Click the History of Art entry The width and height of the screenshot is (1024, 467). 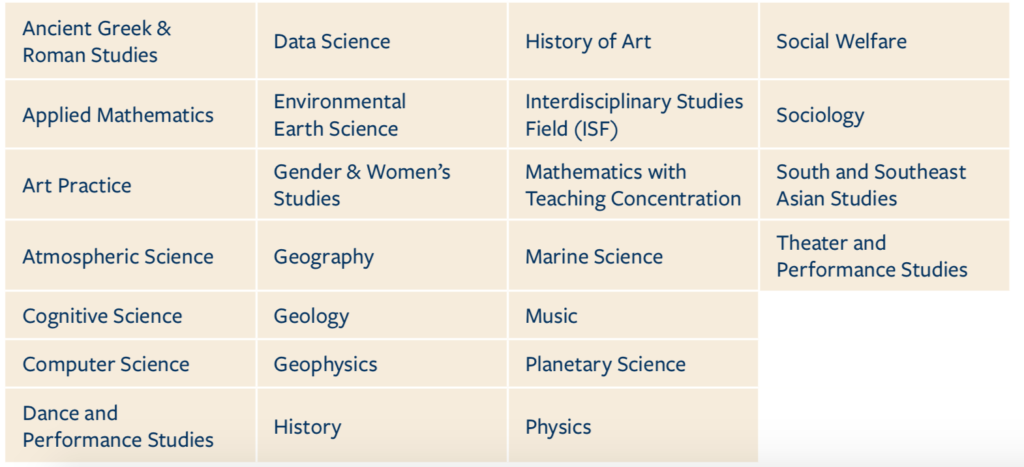click(x=633, y=41)
